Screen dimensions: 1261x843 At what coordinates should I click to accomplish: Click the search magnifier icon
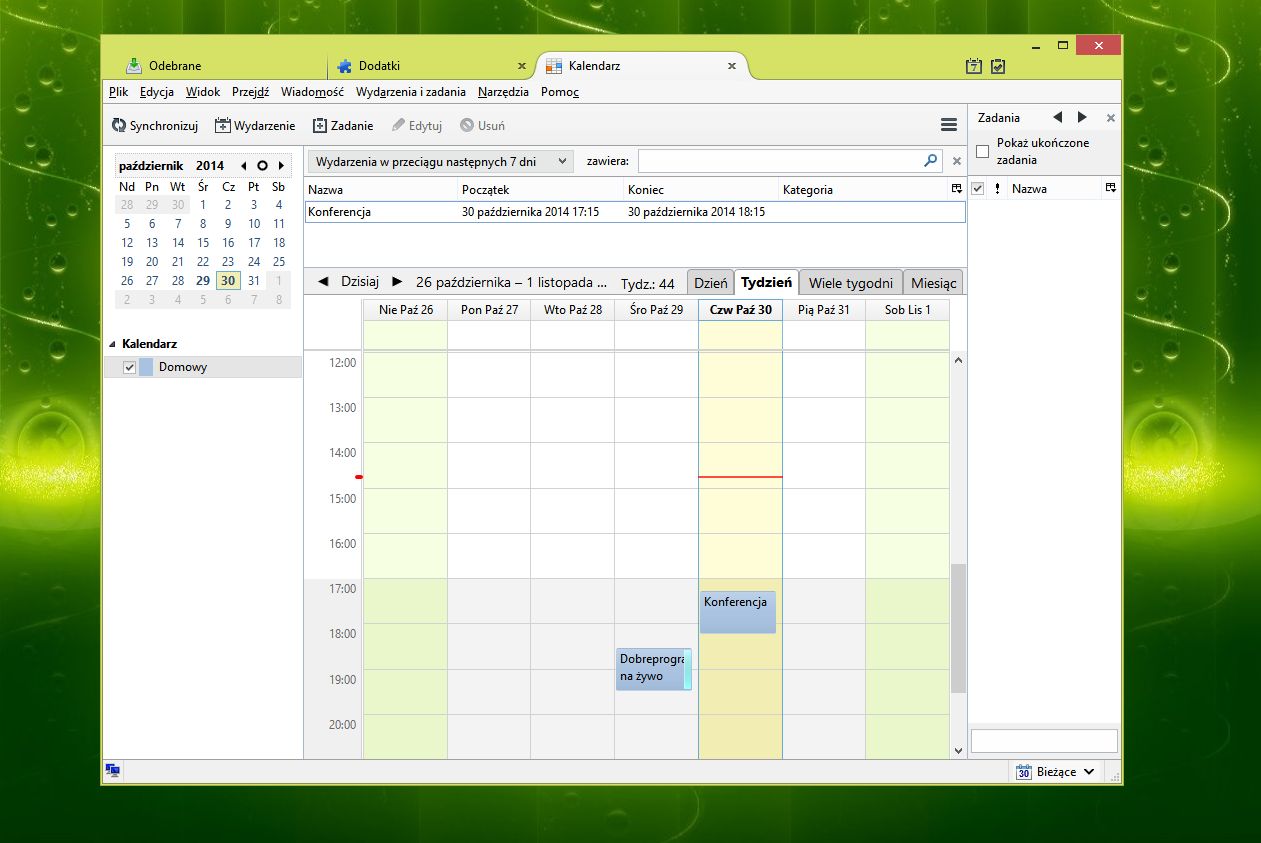point(931,160)
